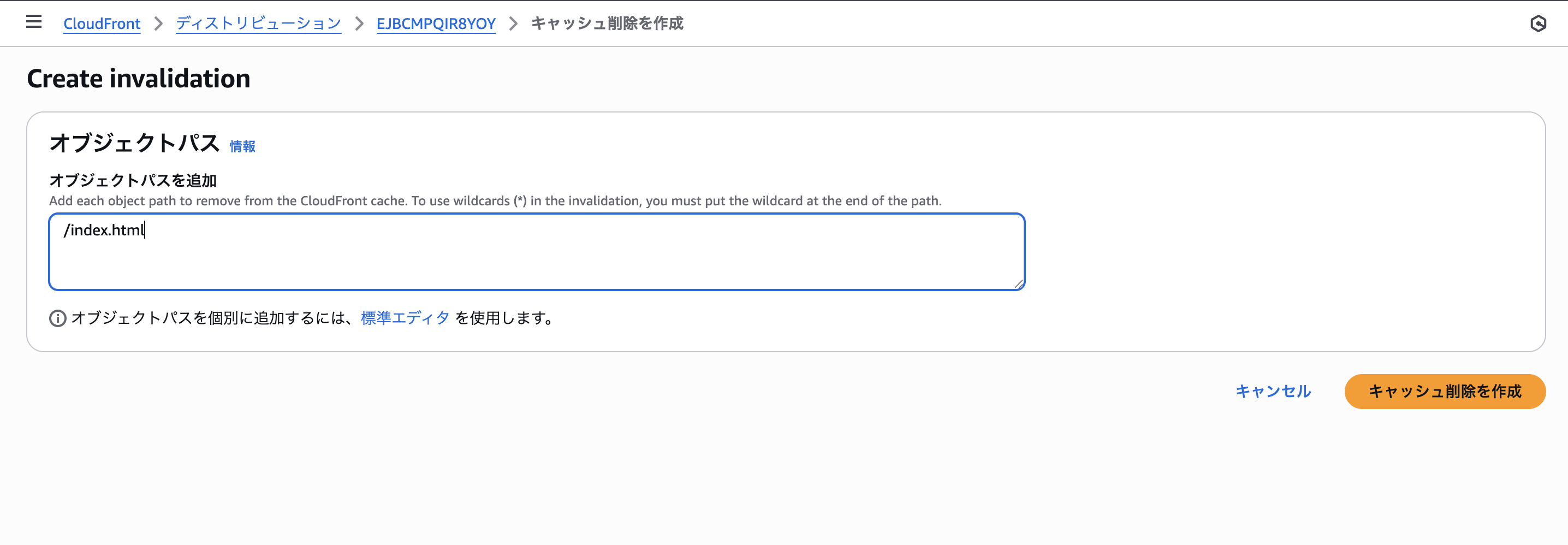
Task: Click the chevron after the EJBCMPQIR8YOY breadcrumb
Action: tap(513, 23)
